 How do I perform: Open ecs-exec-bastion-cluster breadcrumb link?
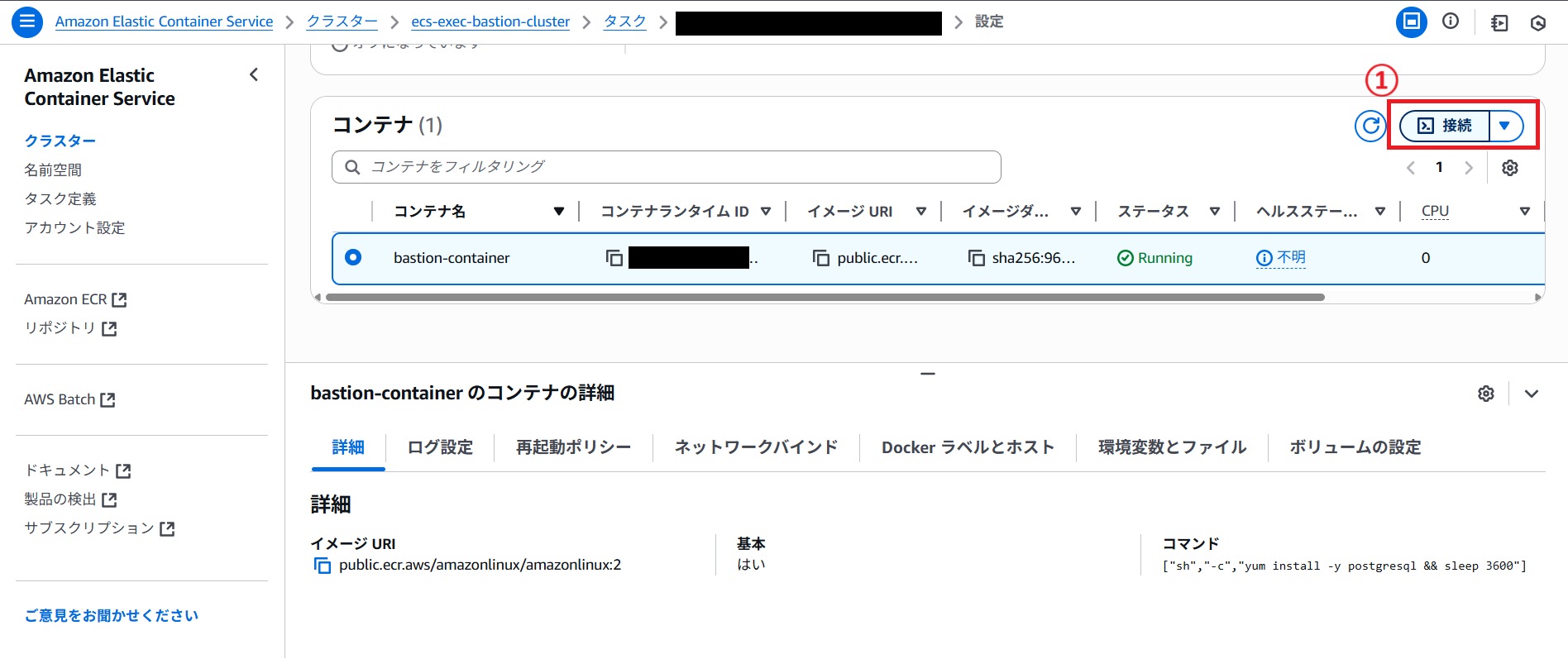(490, 21)
